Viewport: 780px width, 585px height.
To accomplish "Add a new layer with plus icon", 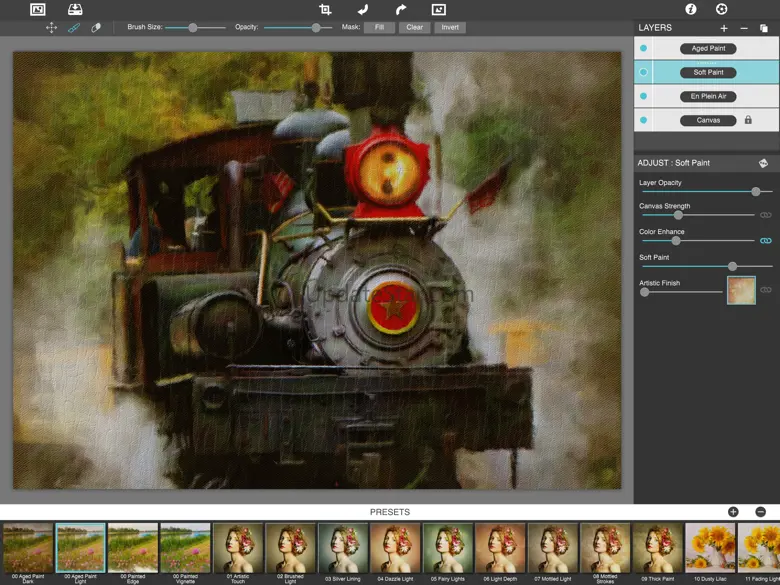I will tap(724, 28).
